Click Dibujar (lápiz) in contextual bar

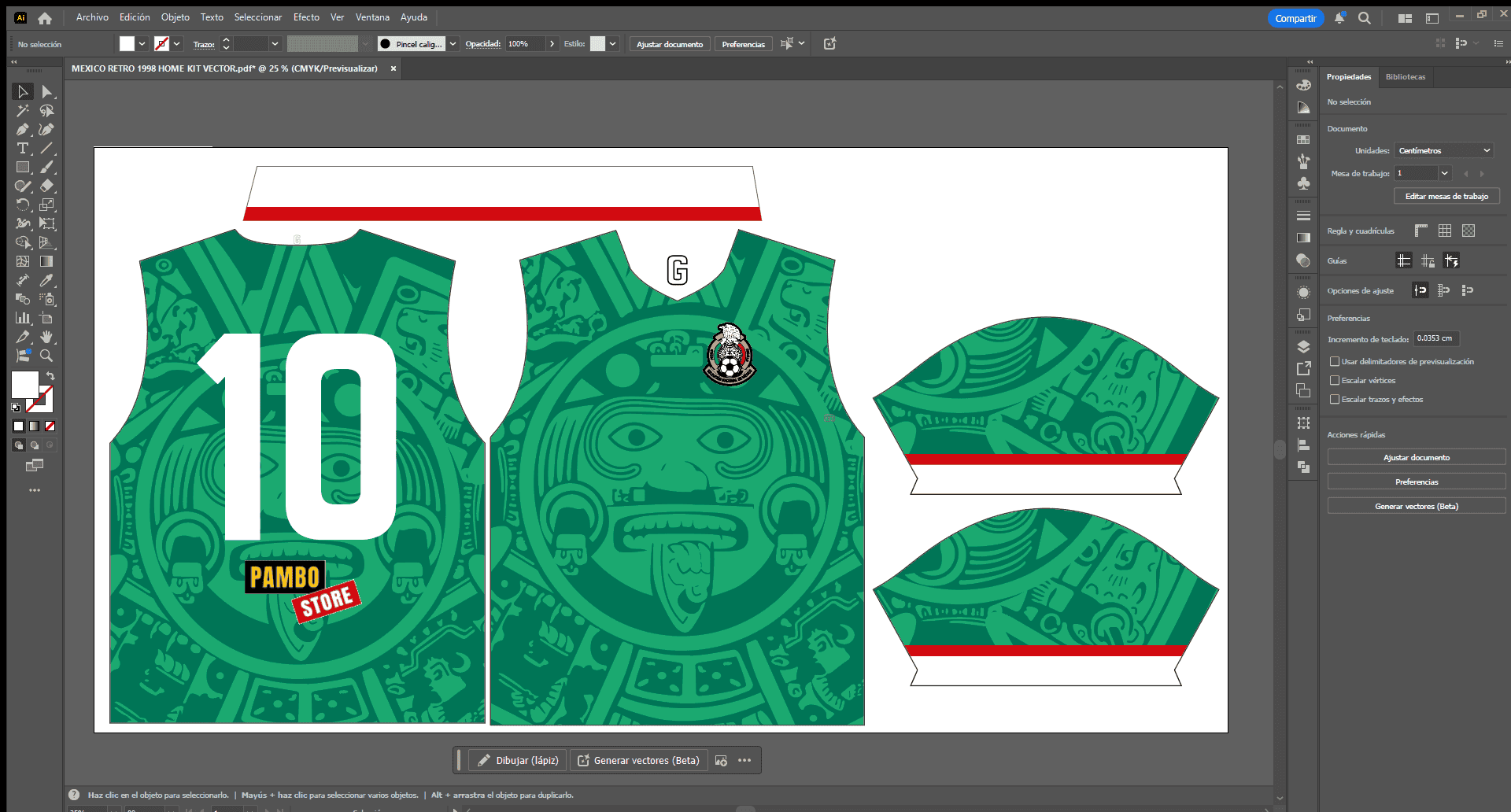[x=518, y=760]
